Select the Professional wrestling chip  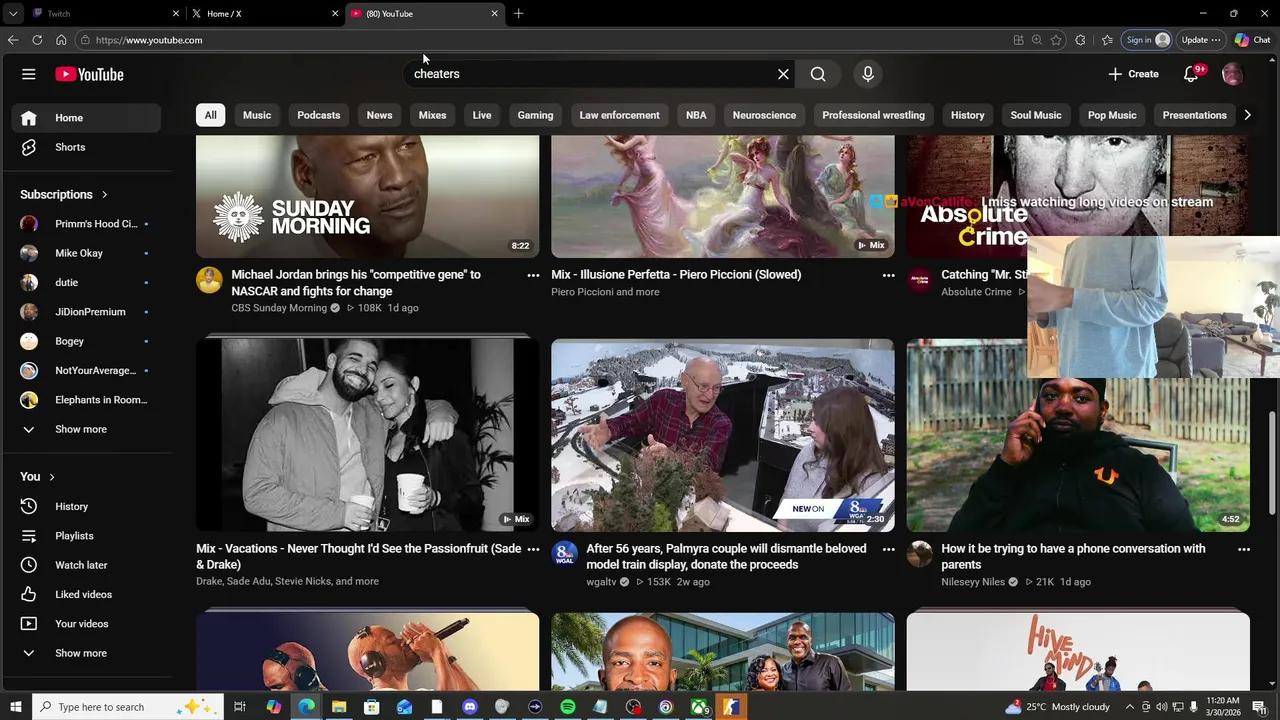(x=873, y=115)
